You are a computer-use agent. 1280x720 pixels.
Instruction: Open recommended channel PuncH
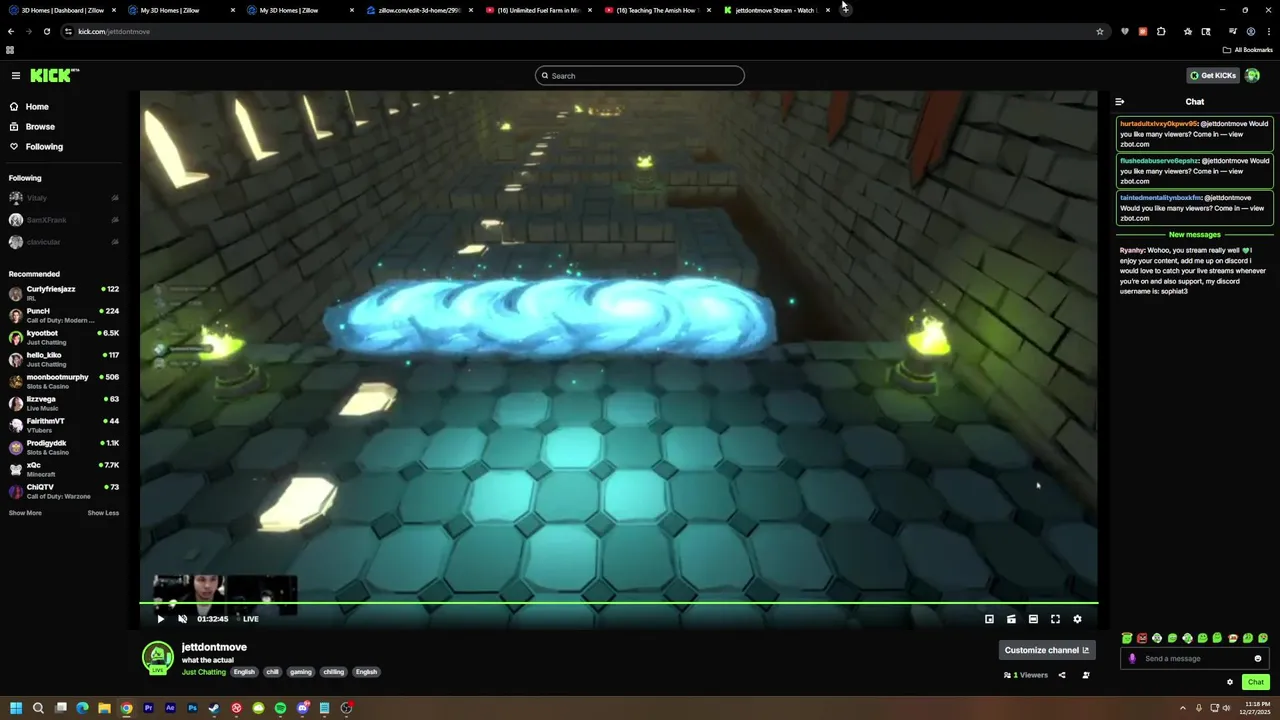[64, 315]
